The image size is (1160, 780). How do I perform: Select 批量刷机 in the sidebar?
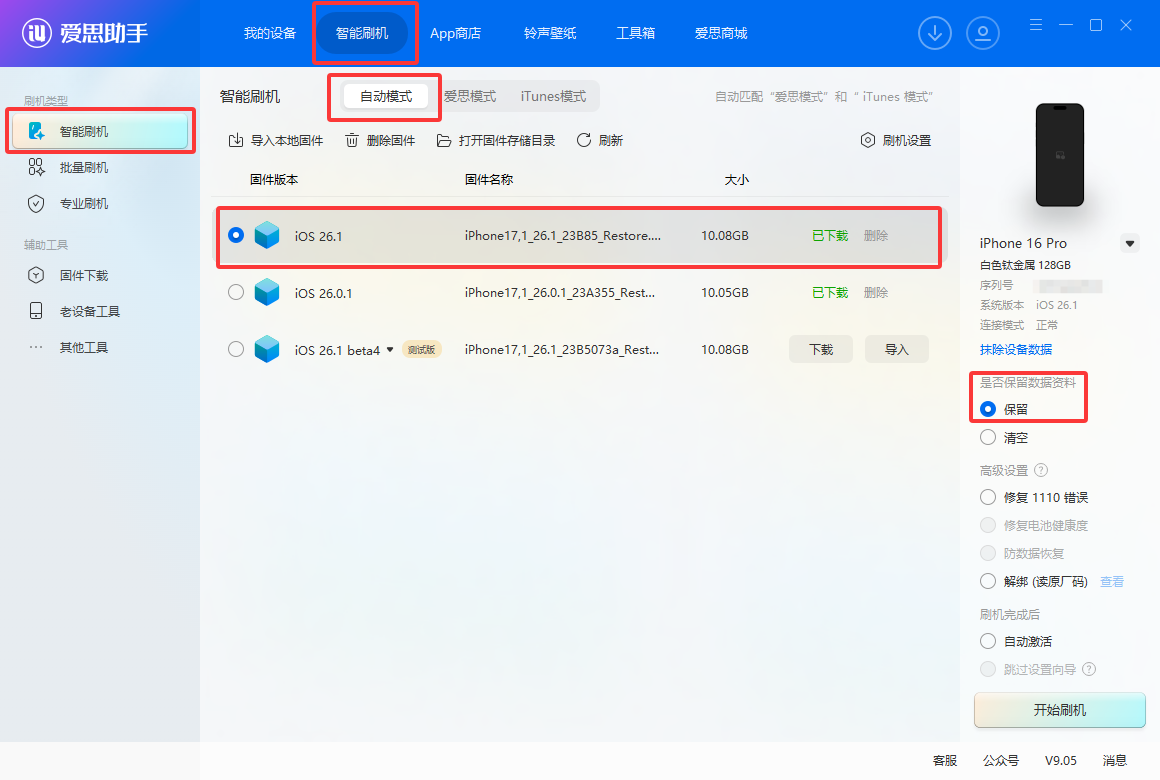pyautogui.click(x=74, y=167)
